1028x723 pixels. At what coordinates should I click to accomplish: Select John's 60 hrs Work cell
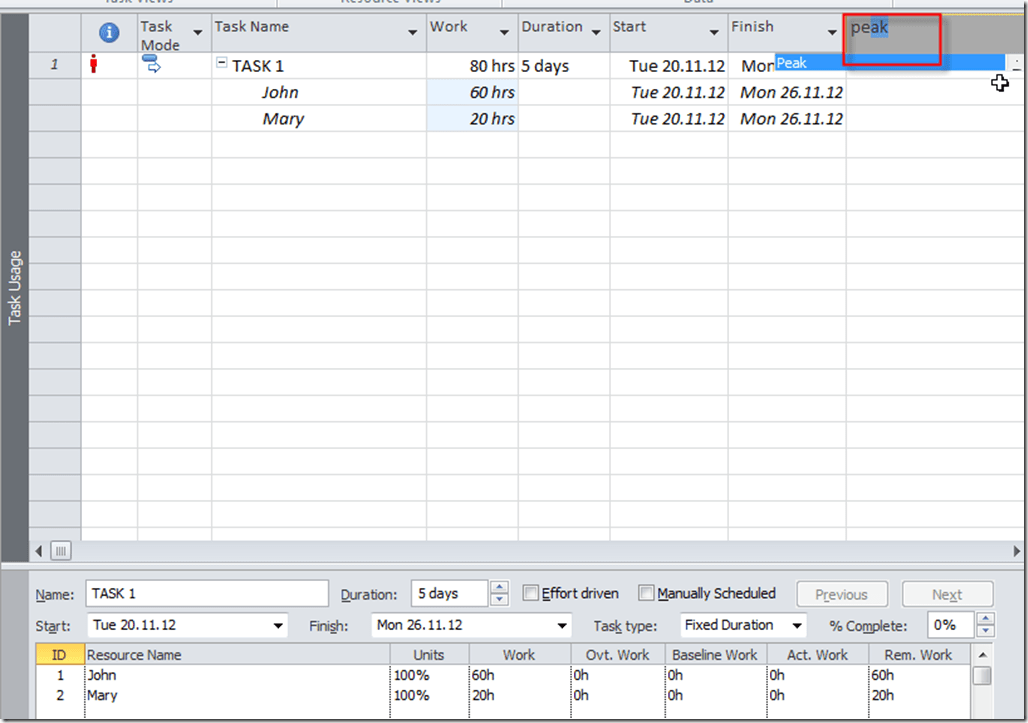coord(472,93)
